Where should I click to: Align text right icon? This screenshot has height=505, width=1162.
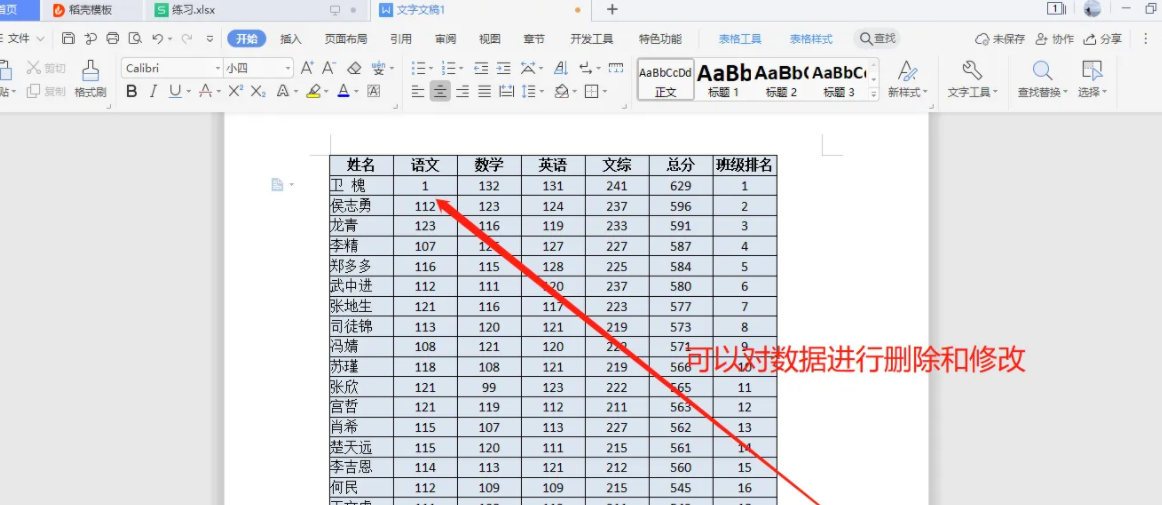click(462, 91)
